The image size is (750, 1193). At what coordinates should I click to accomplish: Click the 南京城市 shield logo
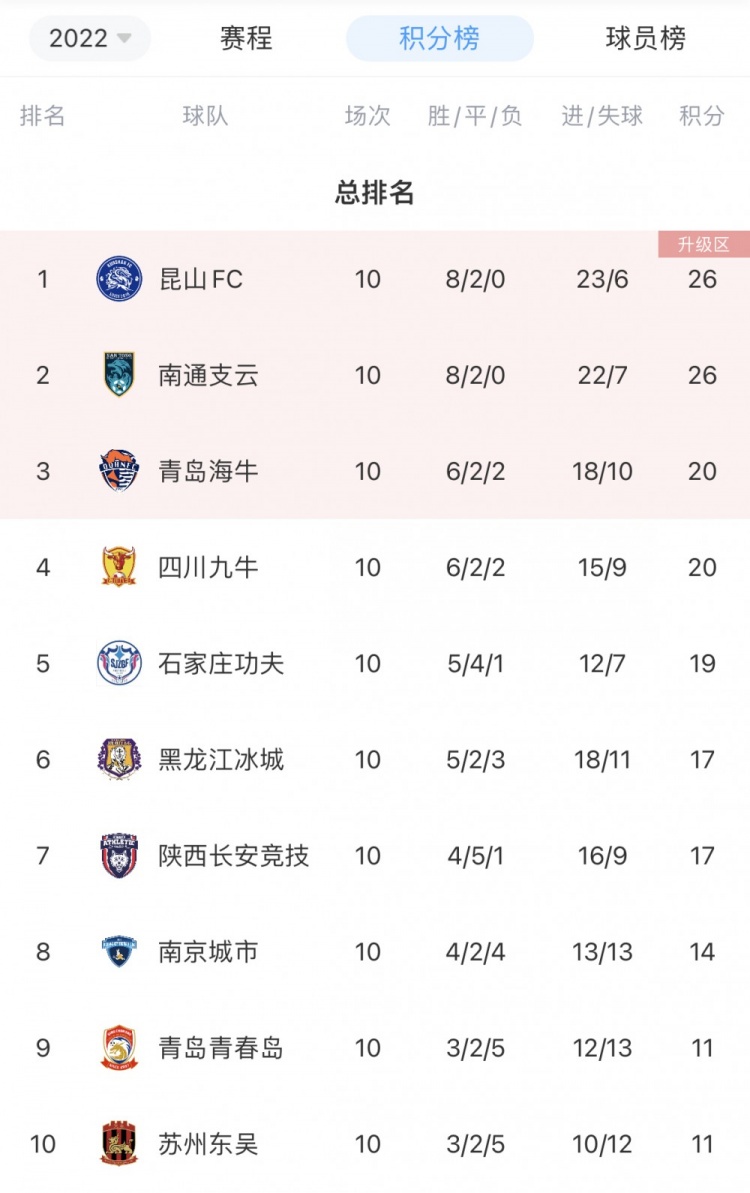[119, 951]
